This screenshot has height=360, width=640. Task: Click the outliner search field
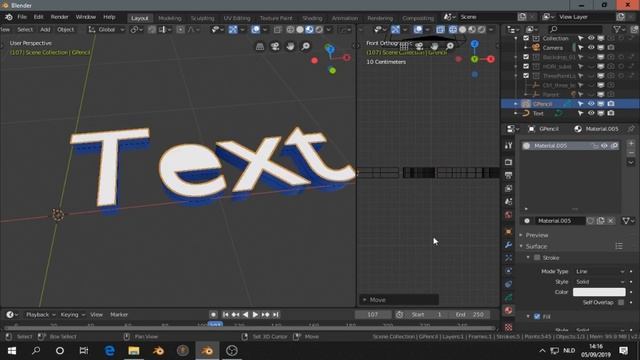[x=576, y=29]
